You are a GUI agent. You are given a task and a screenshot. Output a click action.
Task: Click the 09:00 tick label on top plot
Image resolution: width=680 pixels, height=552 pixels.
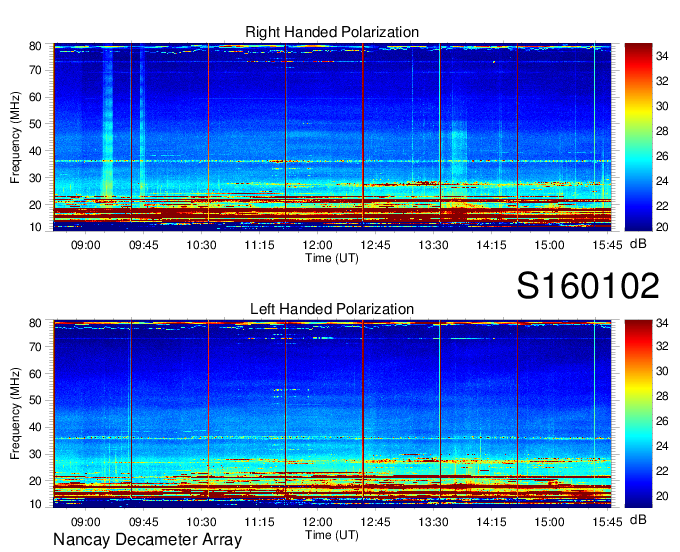(85, 245)
